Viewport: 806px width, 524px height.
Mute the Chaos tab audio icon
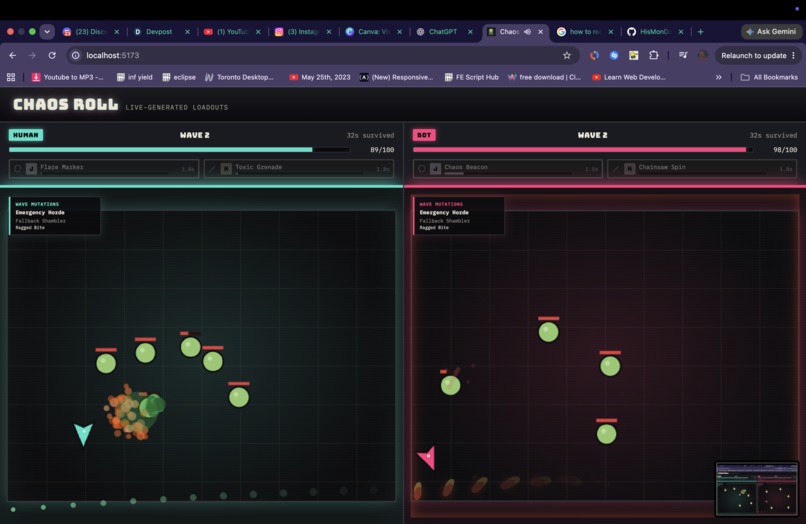click(x=527, y=32)
